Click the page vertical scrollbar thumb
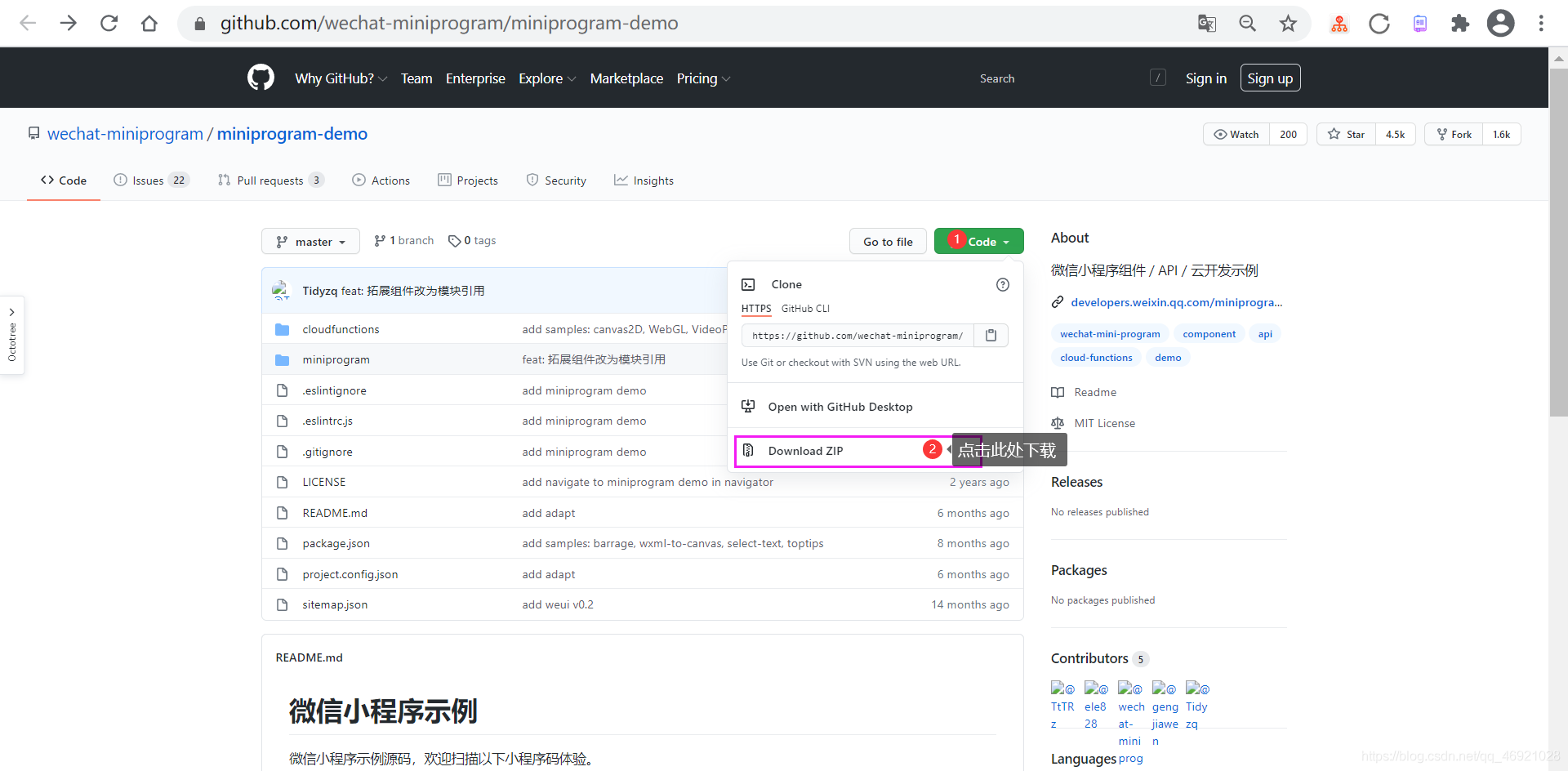The image size is (1568, 771). 1558,243
